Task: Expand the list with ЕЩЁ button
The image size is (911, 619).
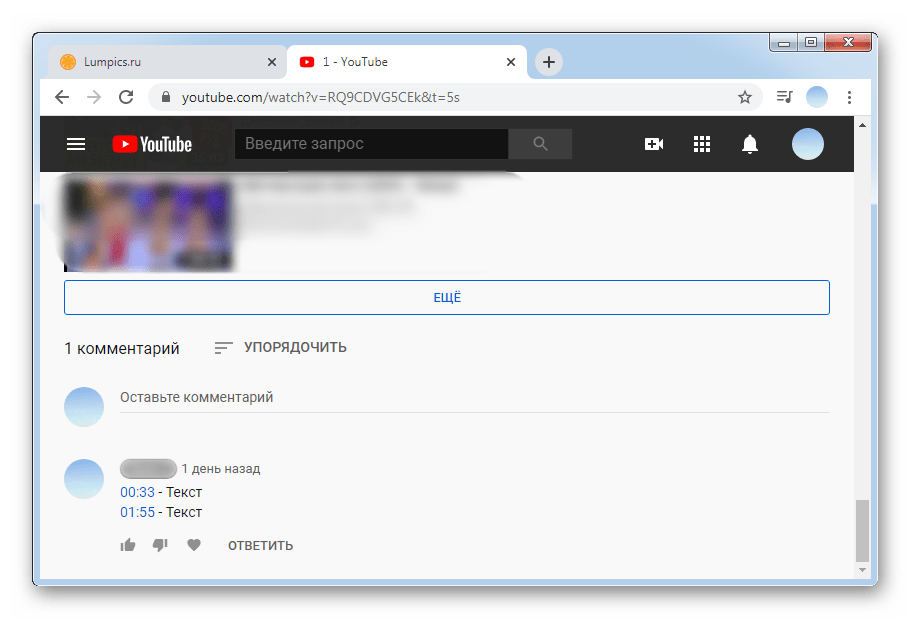Action: [447, 298]
